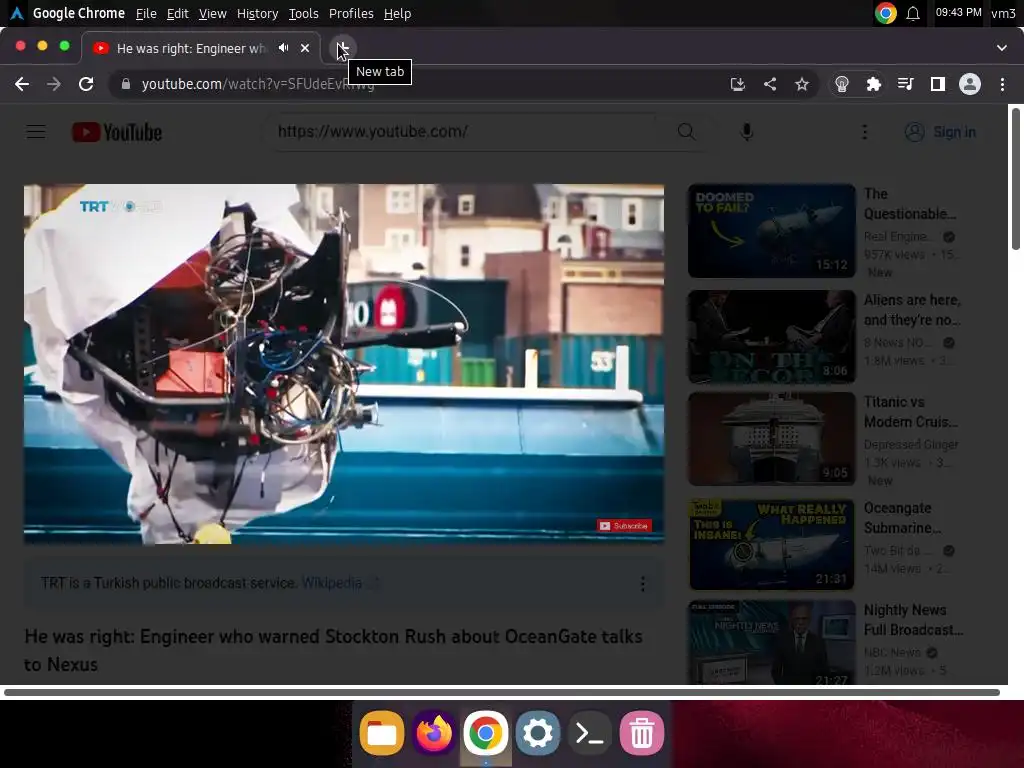Viewport: 1024px width, 768px height.
Task: Select 'Oceangate Submarine...' video title
Action: (x=903, y=518)
